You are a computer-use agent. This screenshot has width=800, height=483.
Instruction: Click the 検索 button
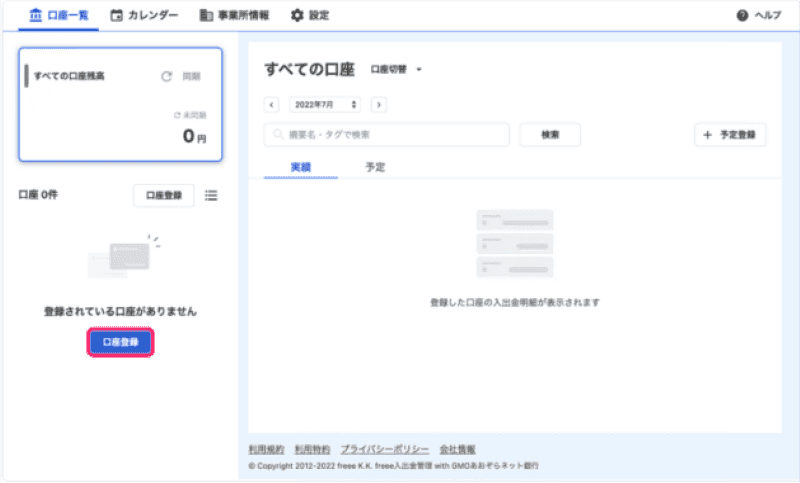pos(550,135)
